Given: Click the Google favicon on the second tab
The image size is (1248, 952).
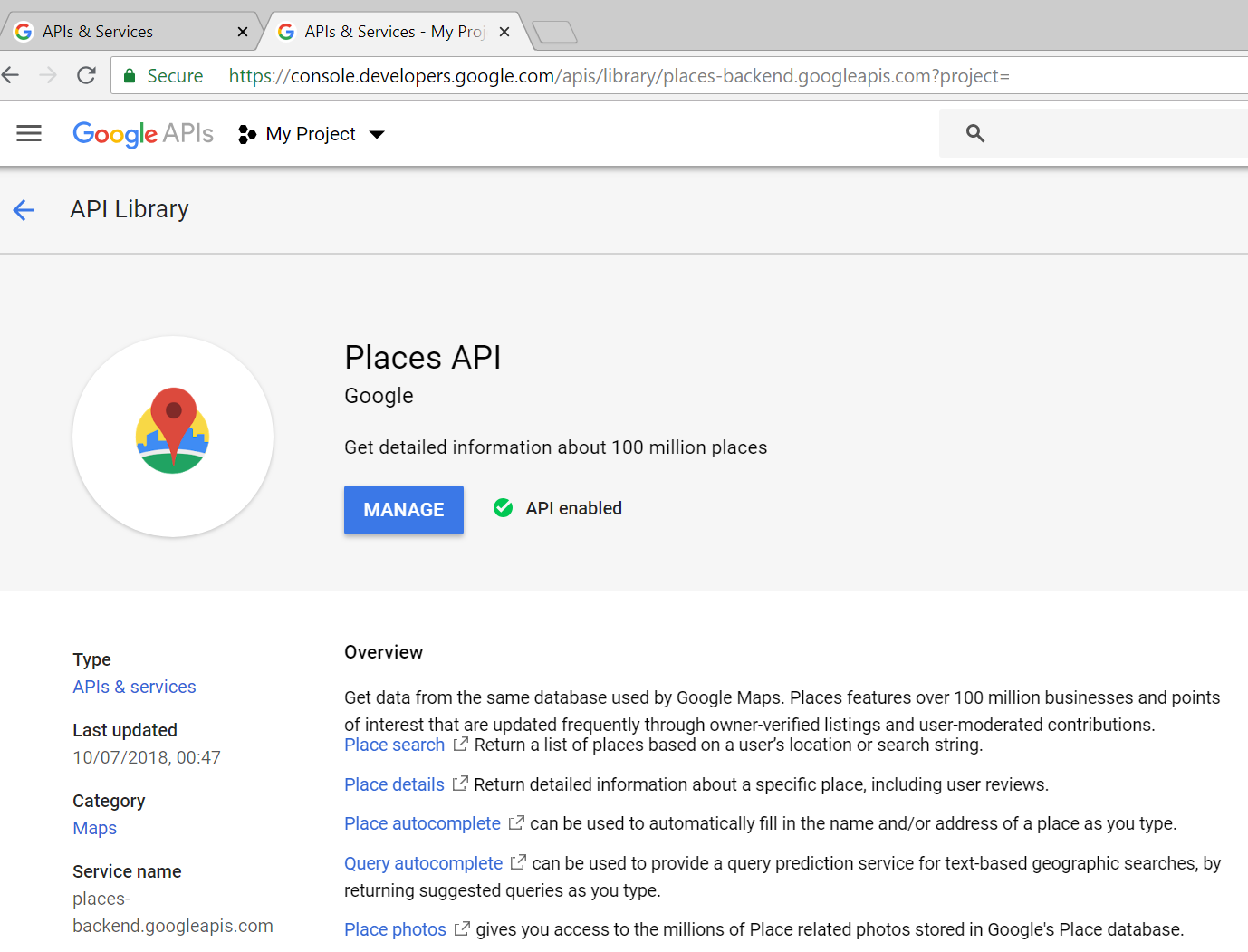Looking at the screenshot, I should pos(286,32).
